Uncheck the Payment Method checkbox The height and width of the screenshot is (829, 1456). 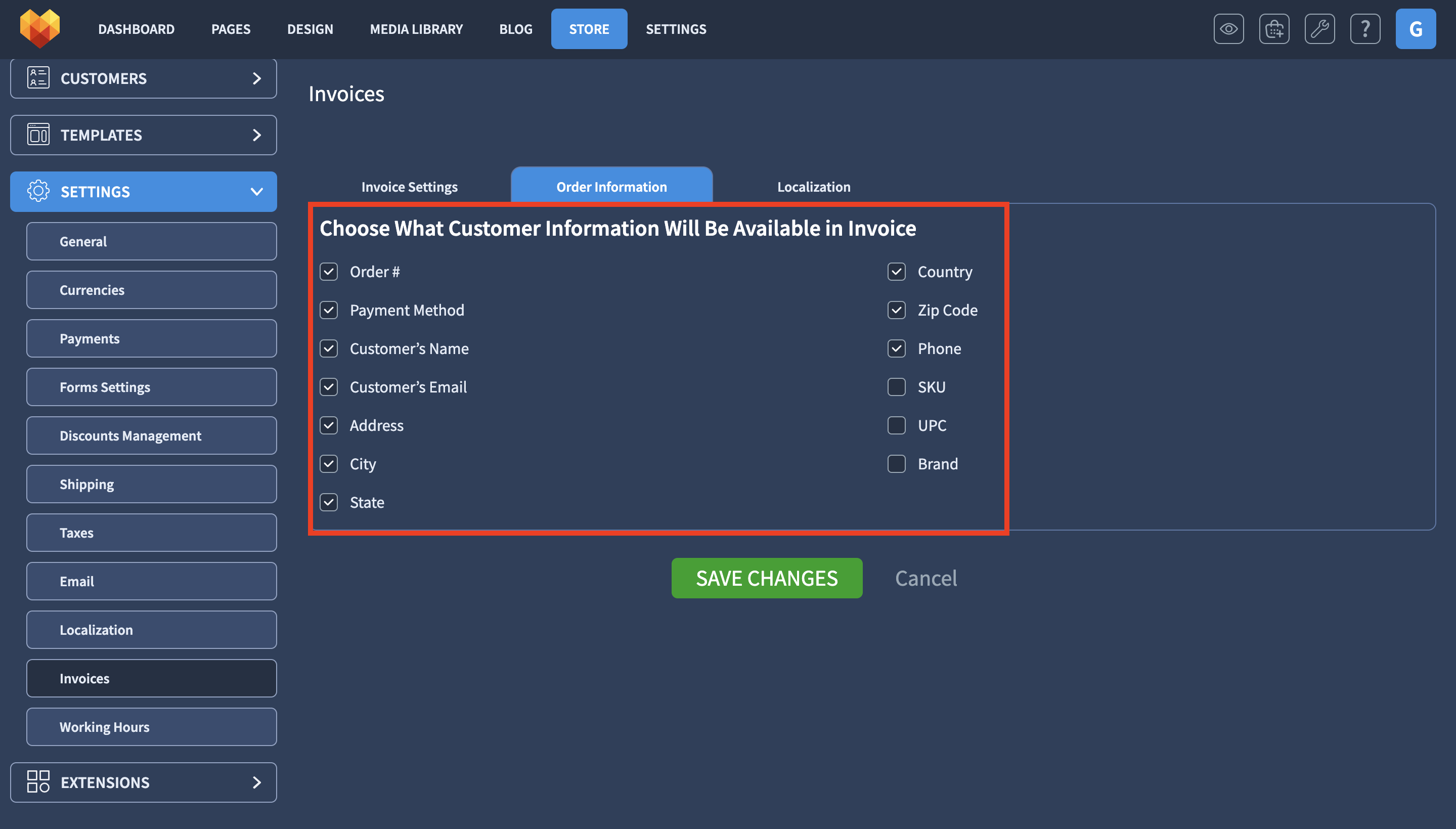point(329,310)
